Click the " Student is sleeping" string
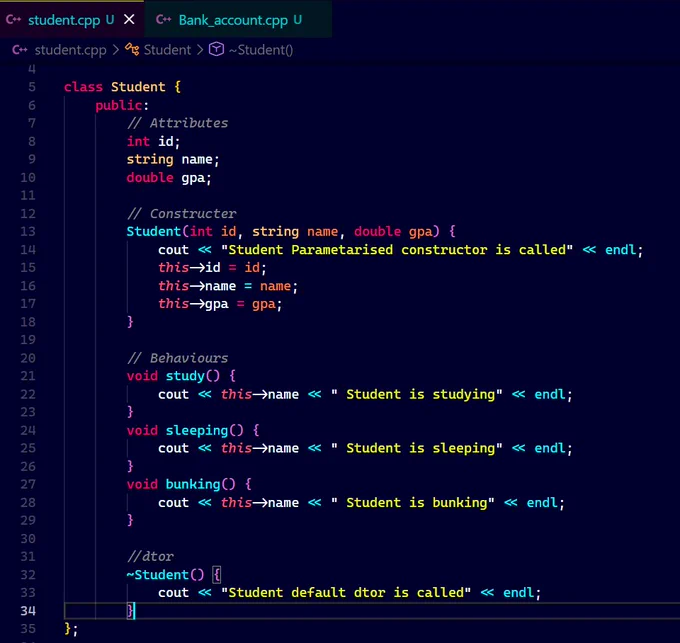680x643 pixels. coord(417,448)
